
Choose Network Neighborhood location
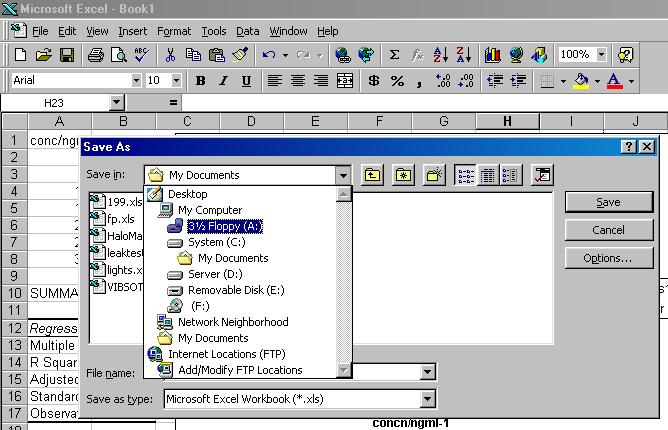tap(233, 322)
